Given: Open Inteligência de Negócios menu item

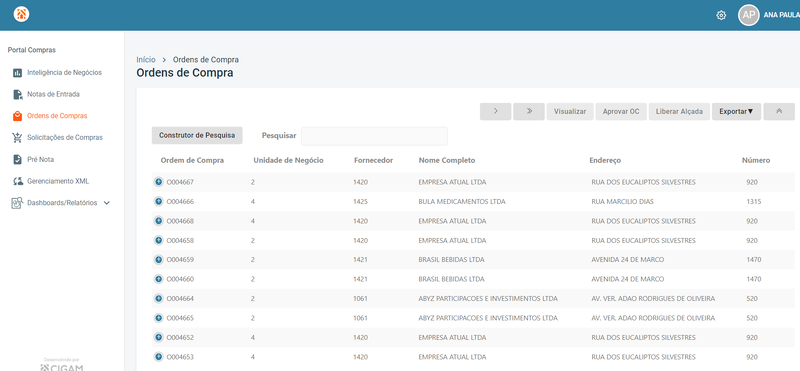Looking at the screenshot, I should pyautogui.click(x=64, y=73).
